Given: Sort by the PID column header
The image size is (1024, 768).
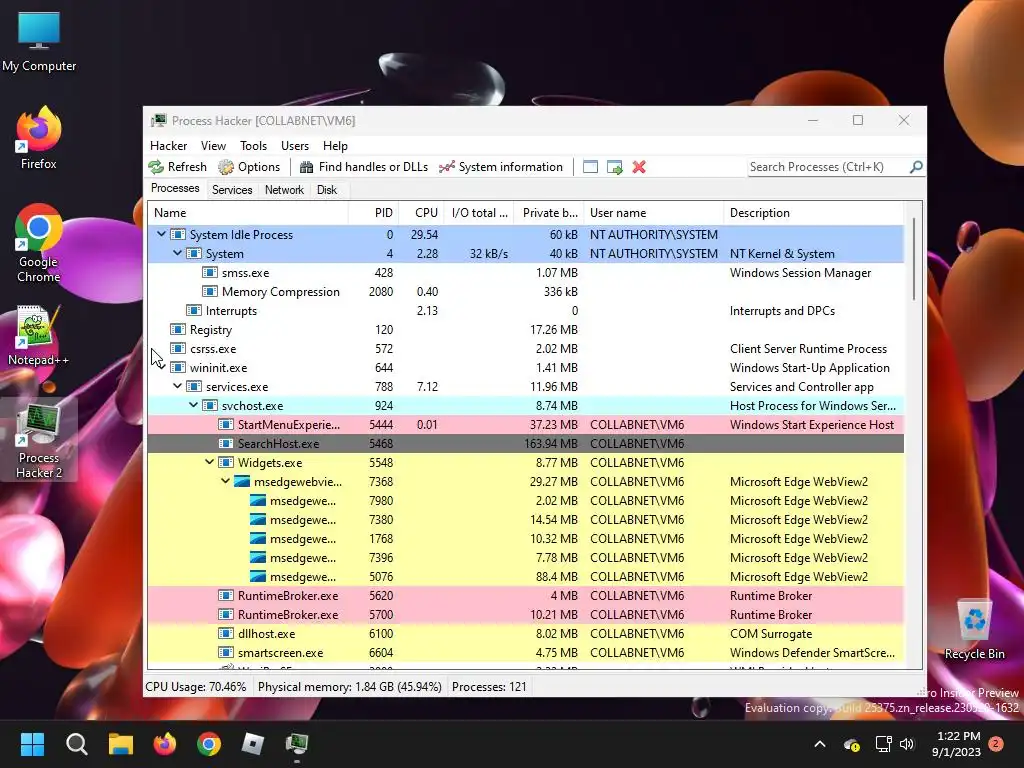Looking at the screenshot, I should click(373, 213).
